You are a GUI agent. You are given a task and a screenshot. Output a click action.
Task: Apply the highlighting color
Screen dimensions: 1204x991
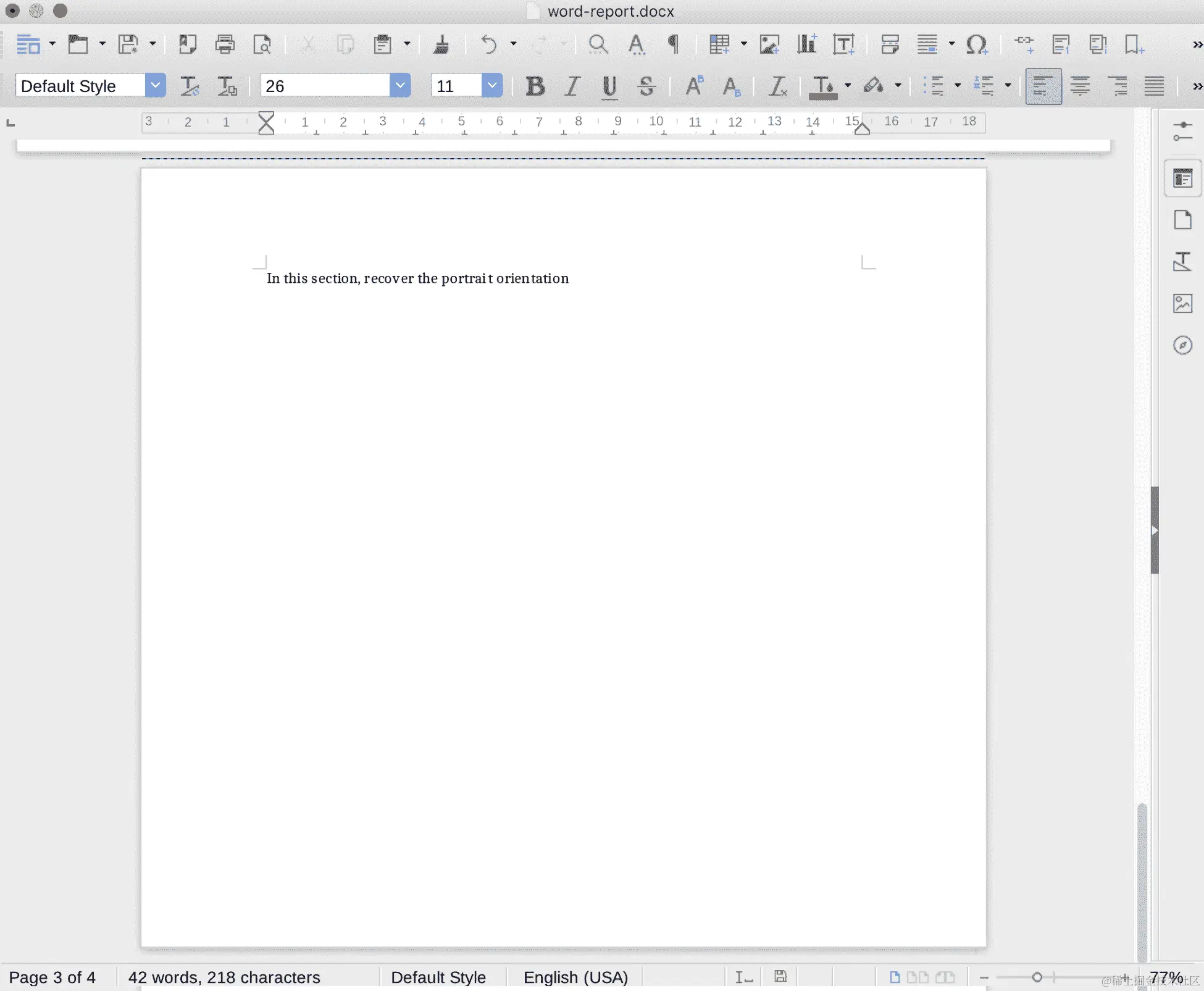coord(874,86)
